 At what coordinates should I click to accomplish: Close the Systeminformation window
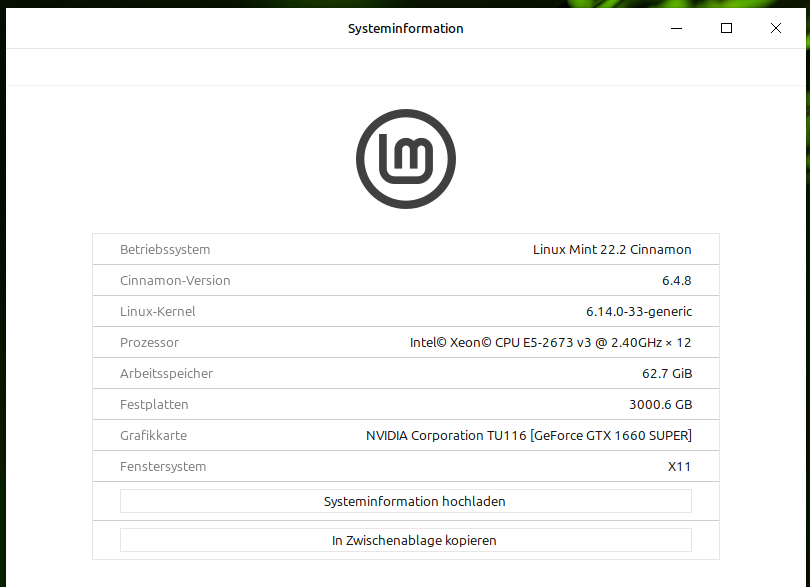point(776,28)
